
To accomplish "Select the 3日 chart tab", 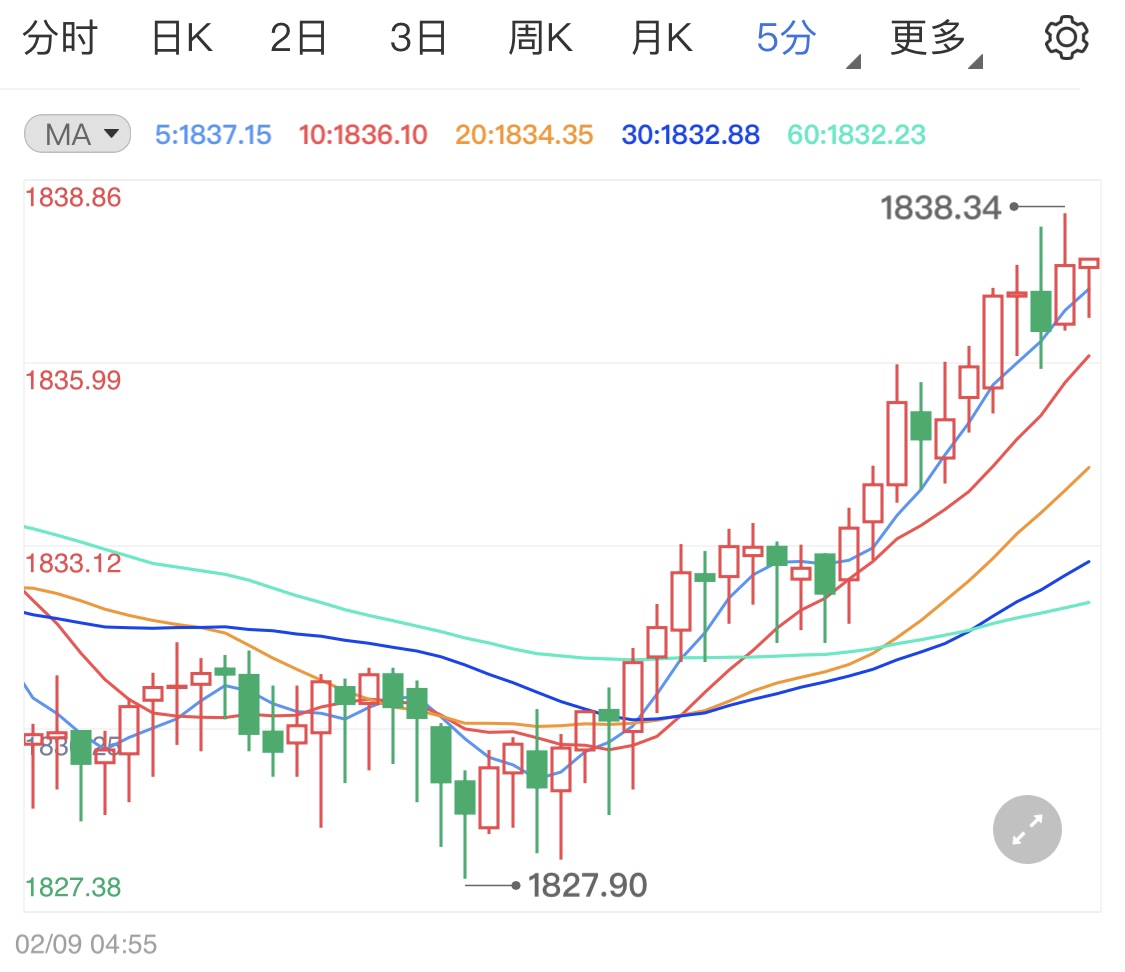I will (418, 38).
